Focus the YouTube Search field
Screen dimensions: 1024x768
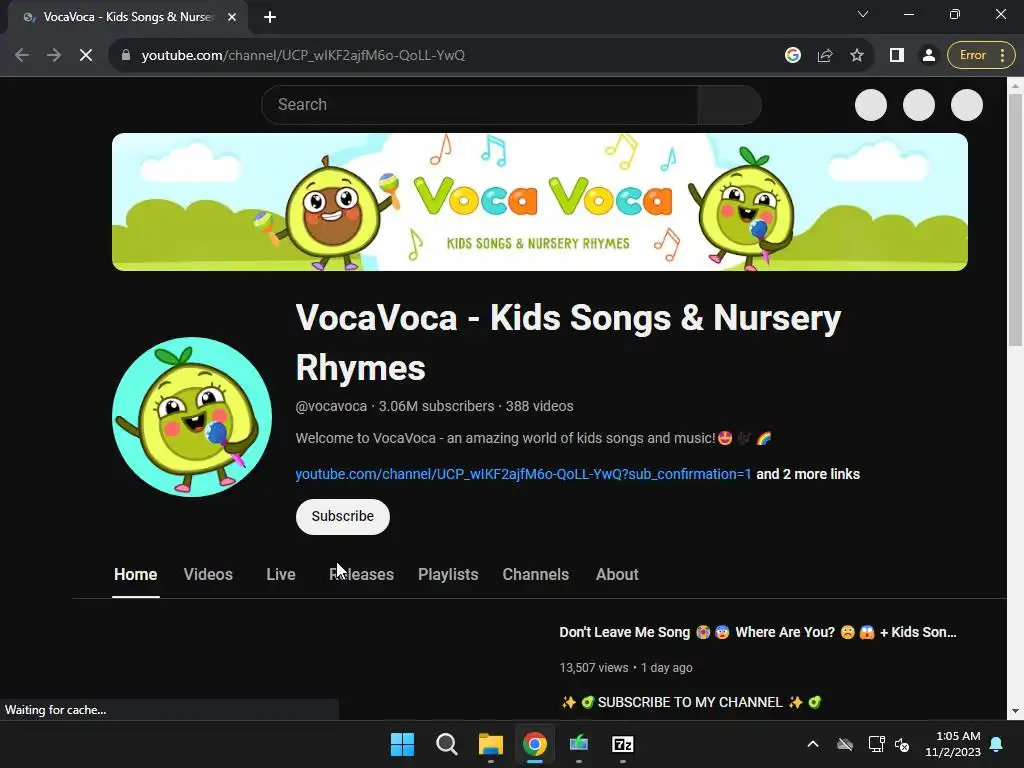(480, 104)
